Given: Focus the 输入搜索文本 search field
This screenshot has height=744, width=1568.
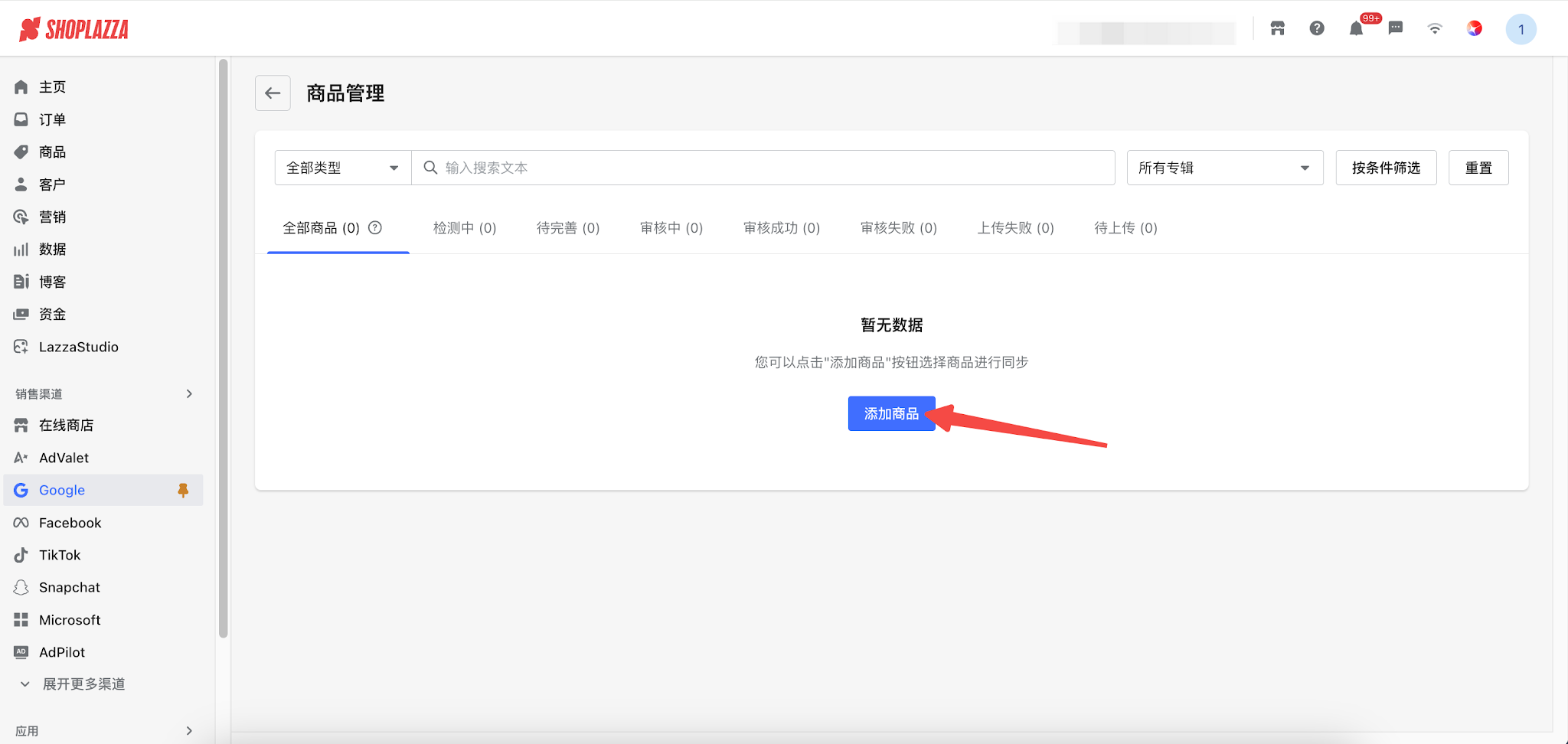Looking at the screenshot, I should (763, 168).
